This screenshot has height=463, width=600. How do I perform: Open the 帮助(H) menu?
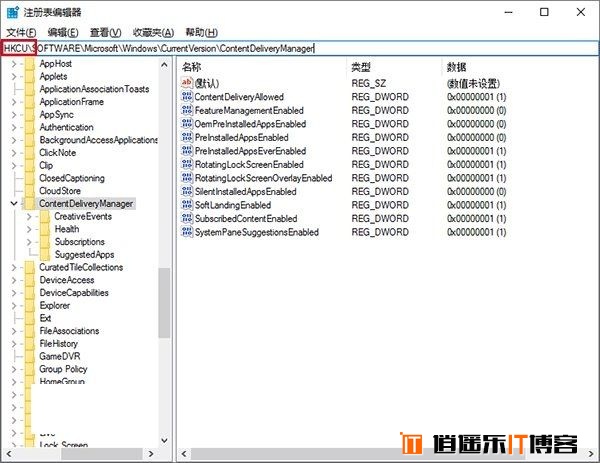pyautogui.click(x=201, y=33)
